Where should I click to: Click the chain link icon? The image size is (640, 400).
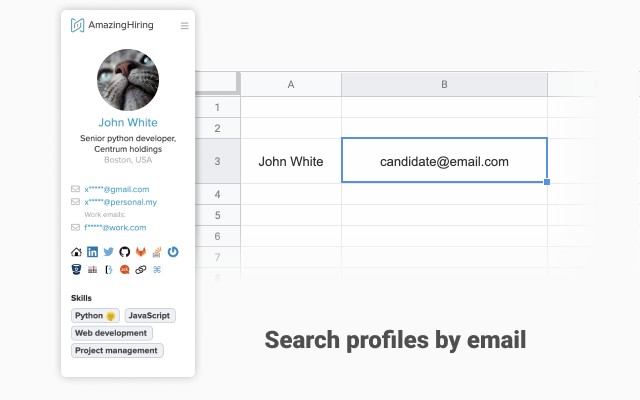pyautogui.click(x=141, y=269)
